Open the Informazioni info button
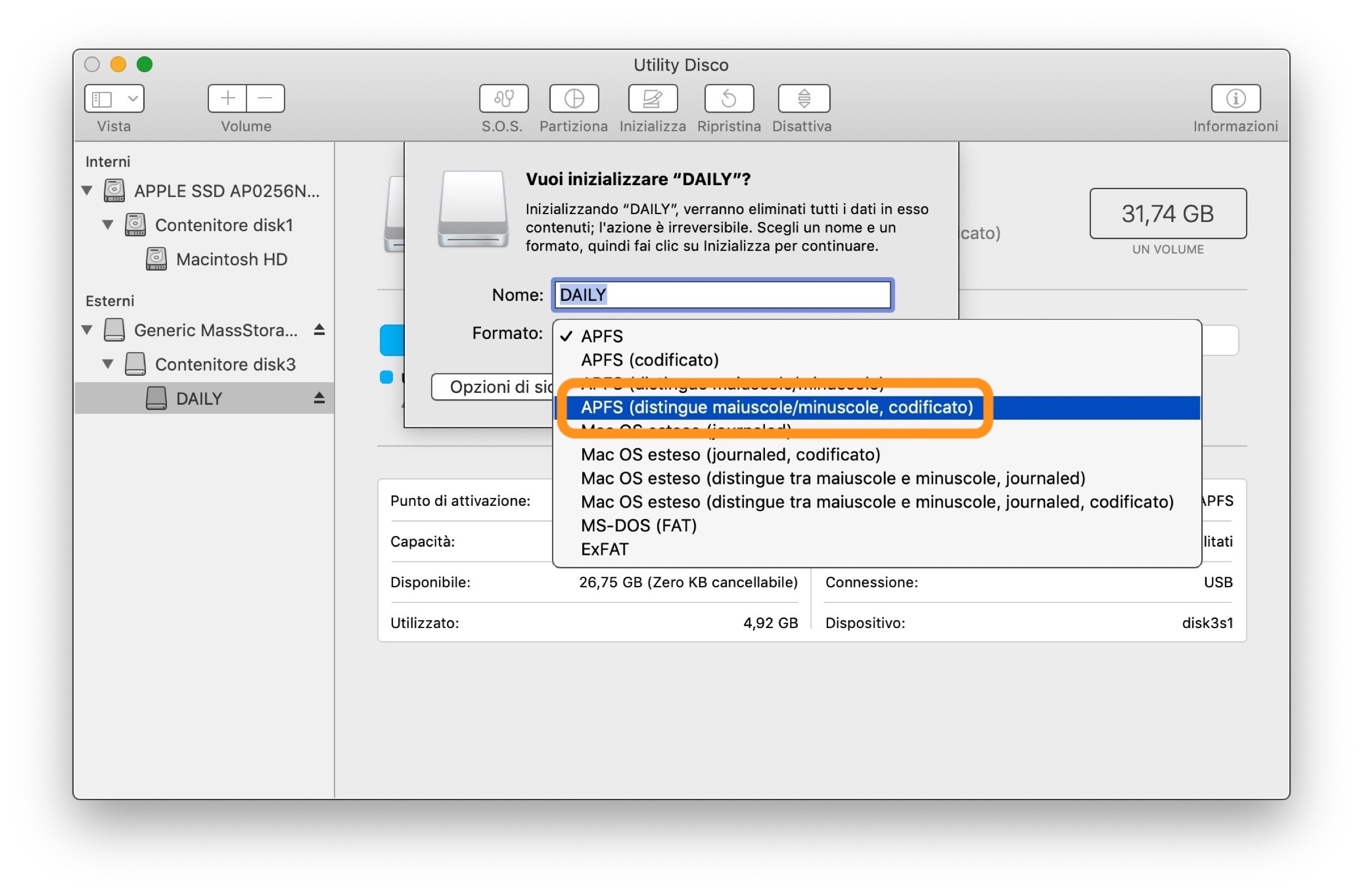This screenshot has width=1363, height=896. (x=1235, y=98)
